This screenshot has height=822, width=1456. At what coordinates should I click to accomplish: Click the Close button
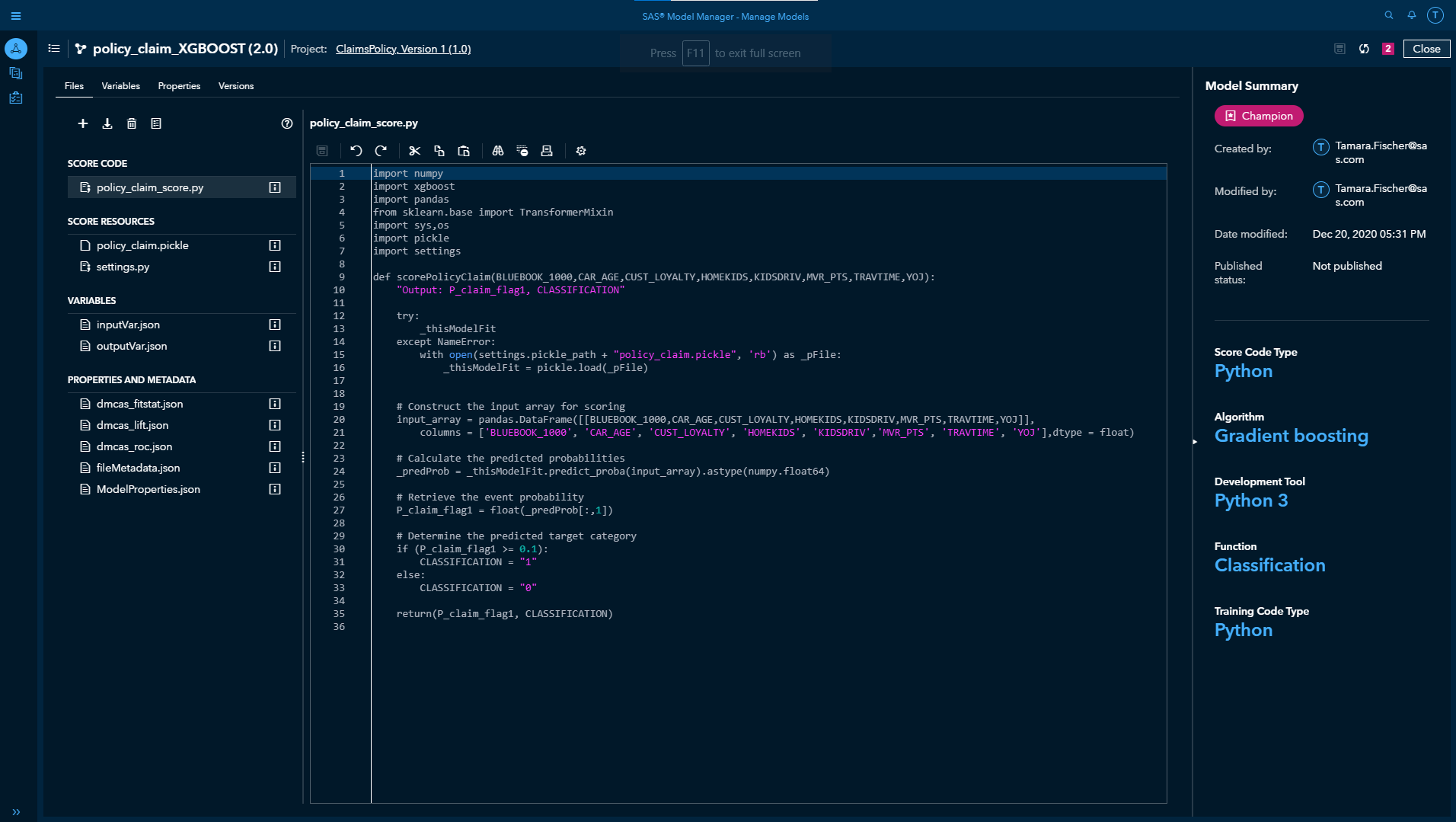[1426, 49]
